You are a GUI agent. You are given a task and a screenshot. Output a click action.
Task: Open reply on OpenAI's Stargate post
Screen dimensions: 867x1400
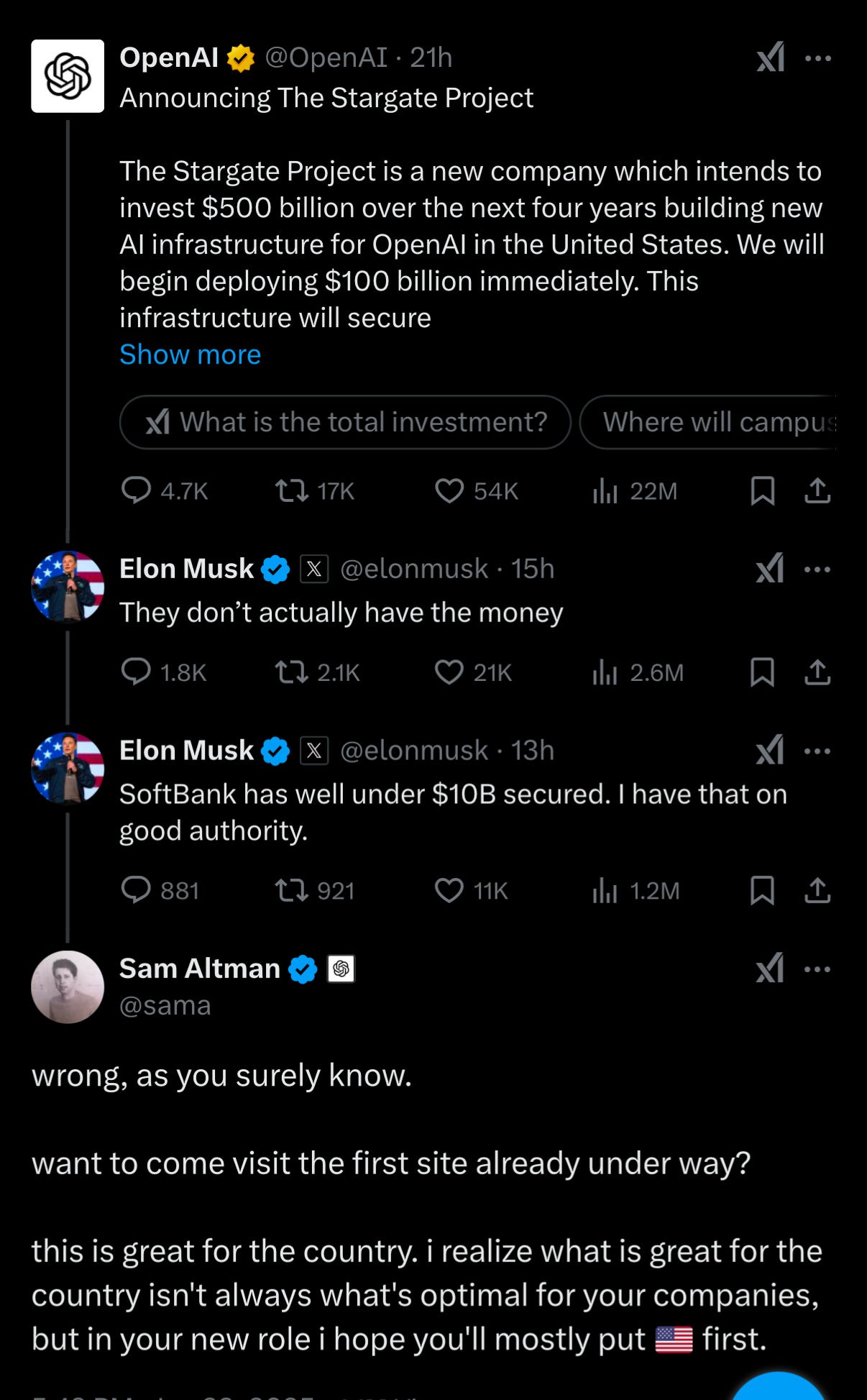165,491
